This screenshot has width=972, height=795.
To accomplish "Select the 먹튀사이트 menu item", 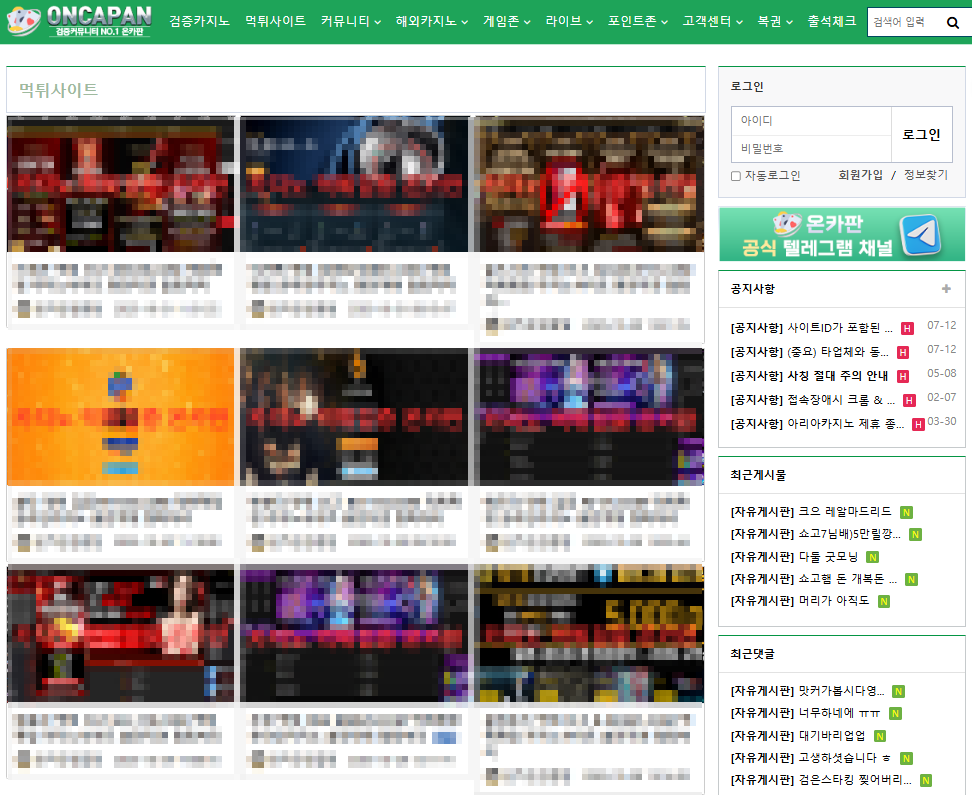I will (x=274, y=21).
